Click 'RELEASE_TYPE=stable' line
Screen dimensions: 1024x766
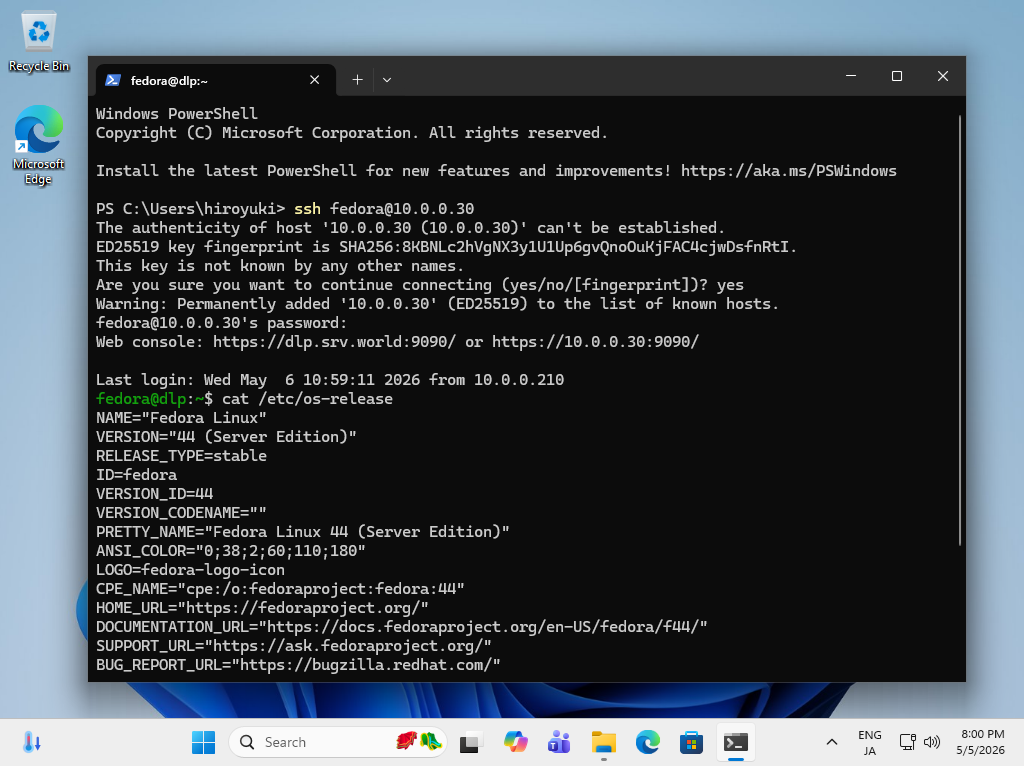(181, 456)
